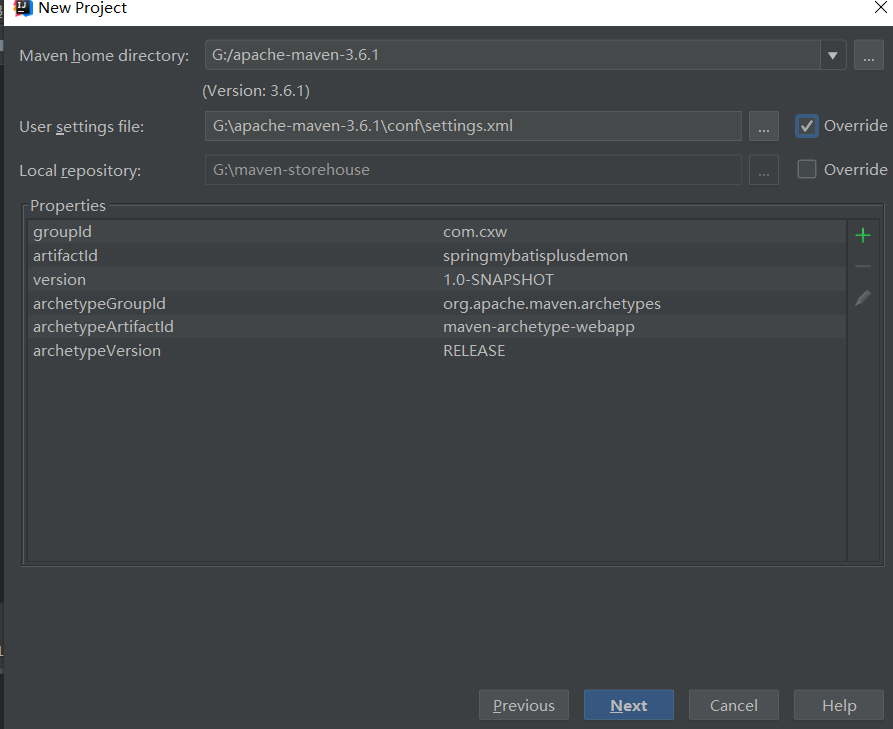The width and height of the screenshot is (893, 729).
Task: Click the Local repository path field
Action: pyautogui.click(x=472, y=170)
